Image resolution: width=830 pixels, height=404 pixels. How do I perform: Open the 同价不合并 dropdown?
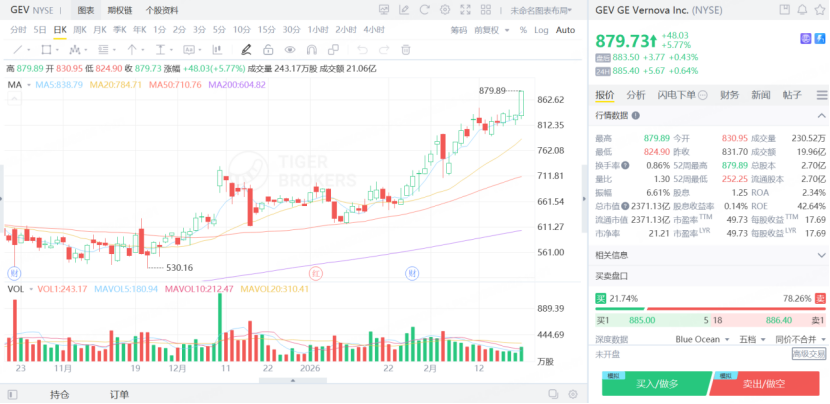800,339
